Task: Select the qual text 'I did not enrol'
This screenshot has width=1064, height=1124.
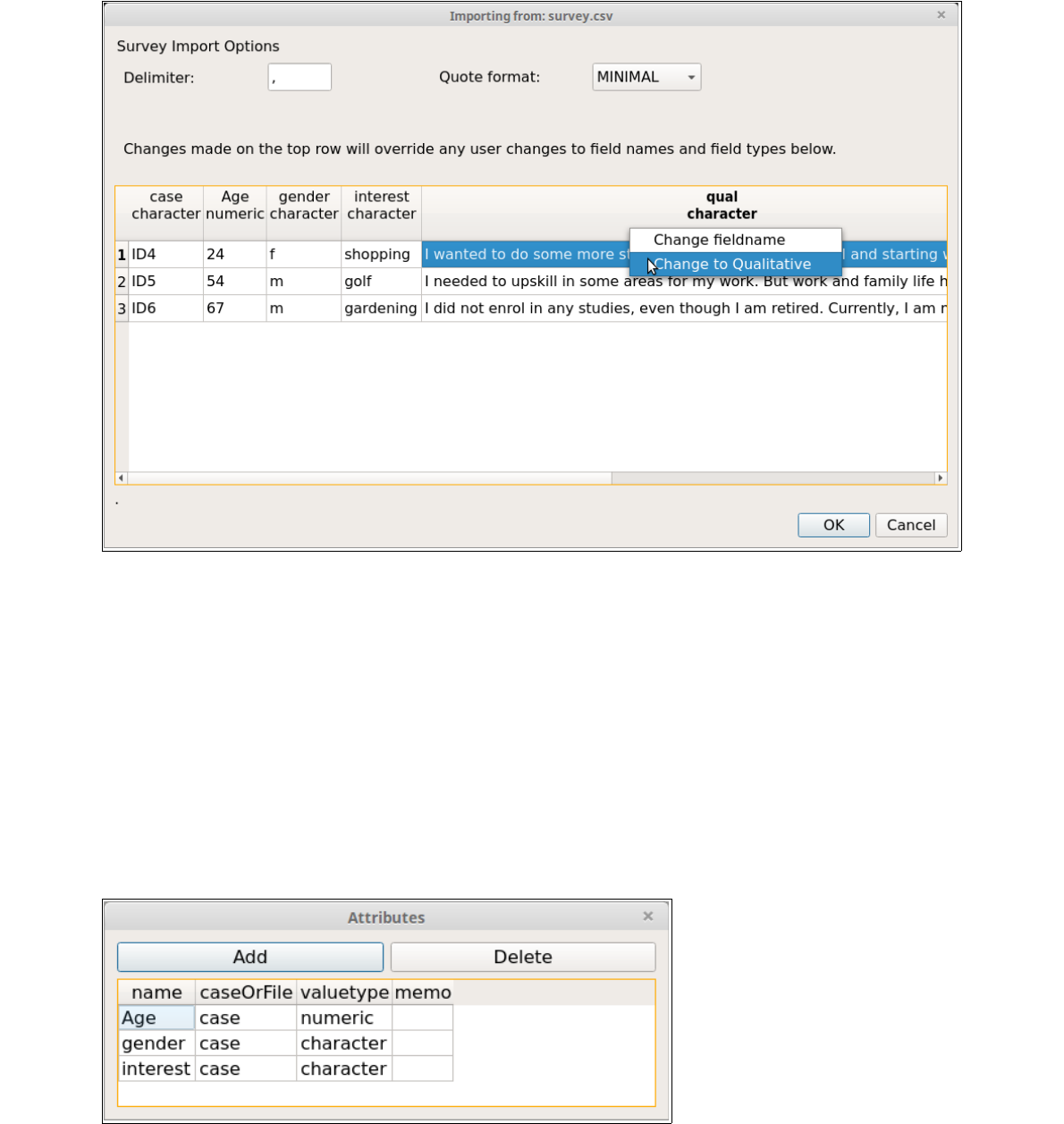Action: point(684,308)
